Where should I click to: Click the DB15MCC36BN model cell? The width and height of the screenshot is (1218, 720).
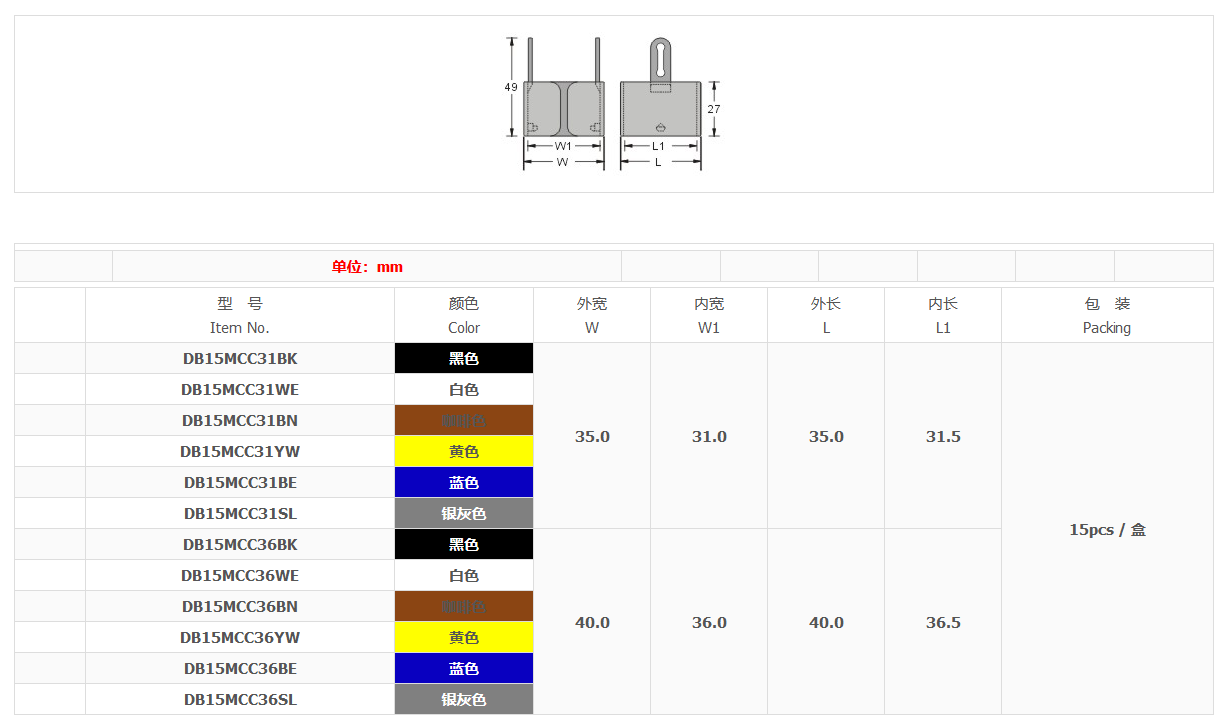coord(240,606)
